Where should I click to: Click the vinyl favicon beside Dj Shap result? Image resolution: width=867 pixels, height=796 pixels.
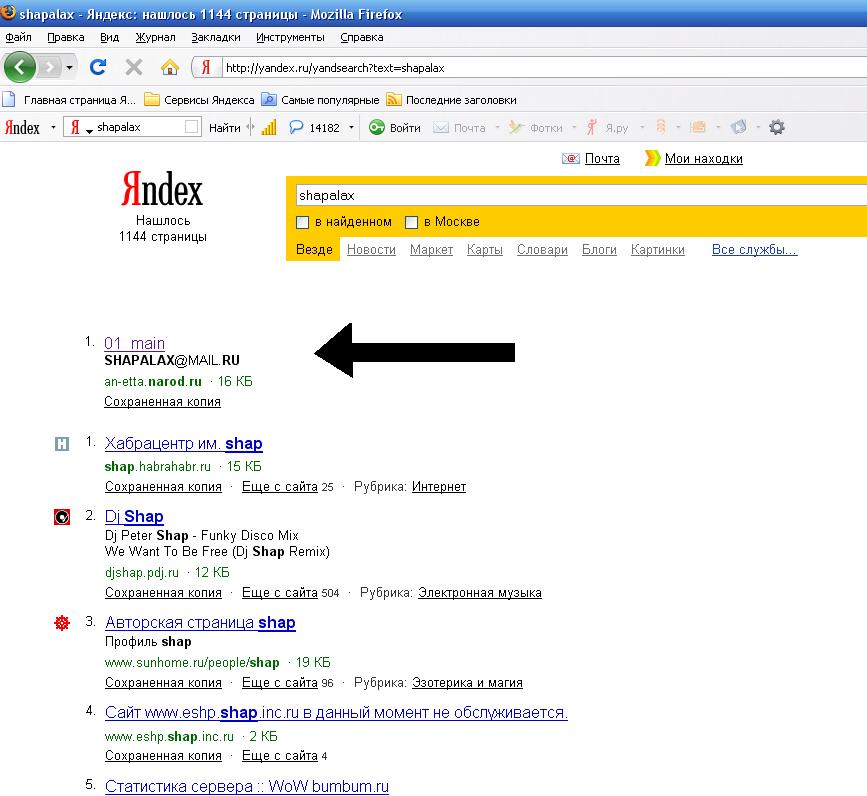pyautogui.click(x=62, y=517)
